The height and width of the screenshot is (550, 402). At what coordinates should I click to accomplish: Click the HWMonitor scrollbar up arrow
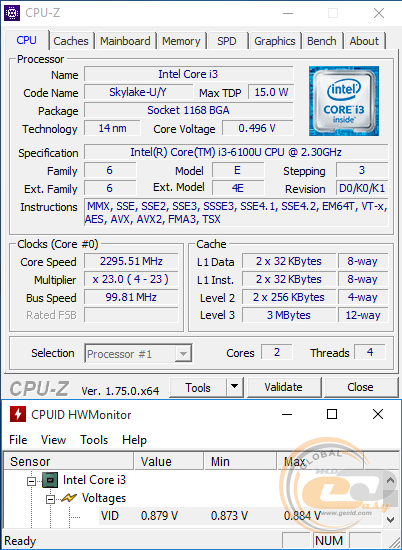tap(390, 480)
